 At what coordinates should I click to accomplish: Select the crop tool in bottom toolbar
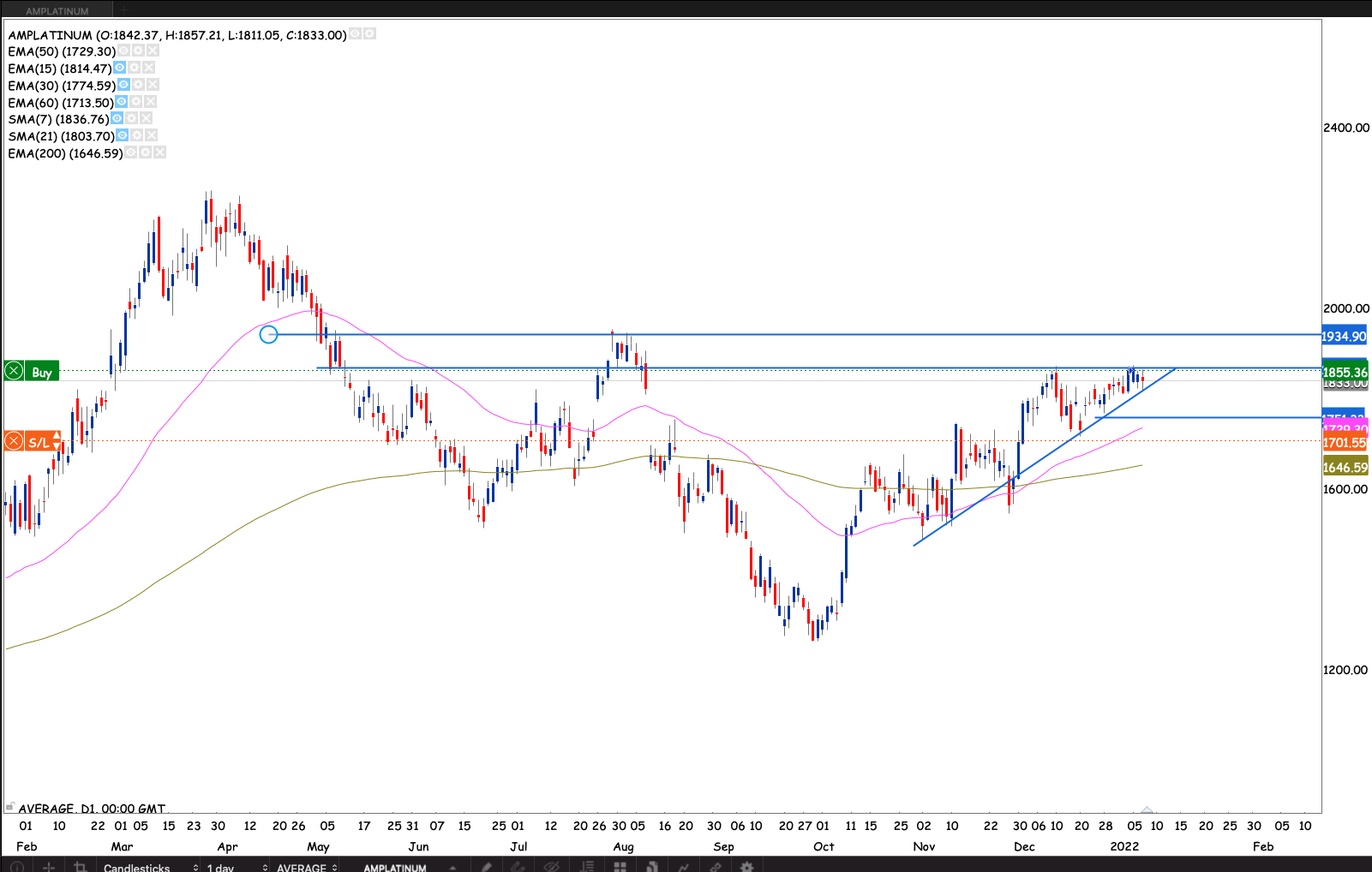point(81,866)
